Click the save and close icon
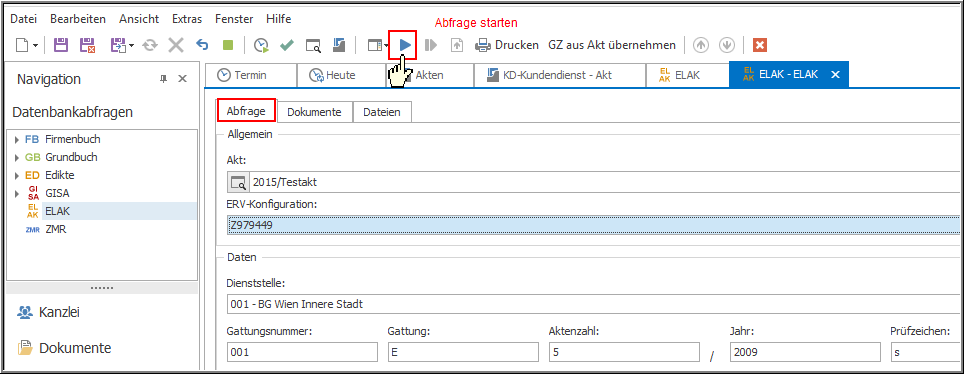 click(87, 45)
